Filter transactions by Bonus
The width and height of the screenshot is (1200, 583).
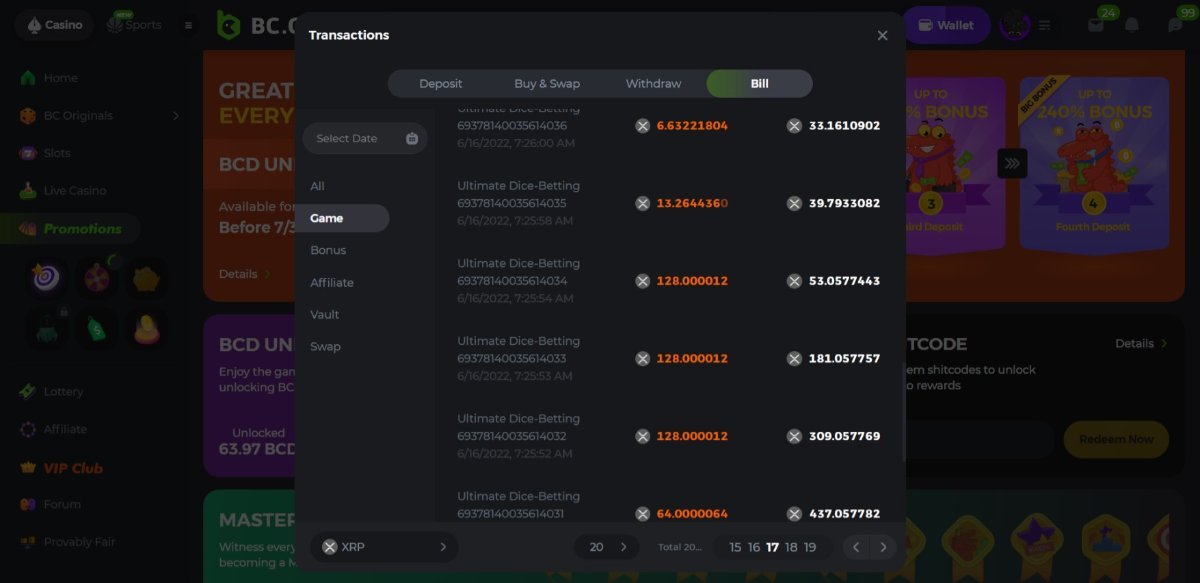pyautogui.click(x=328, y=250)
